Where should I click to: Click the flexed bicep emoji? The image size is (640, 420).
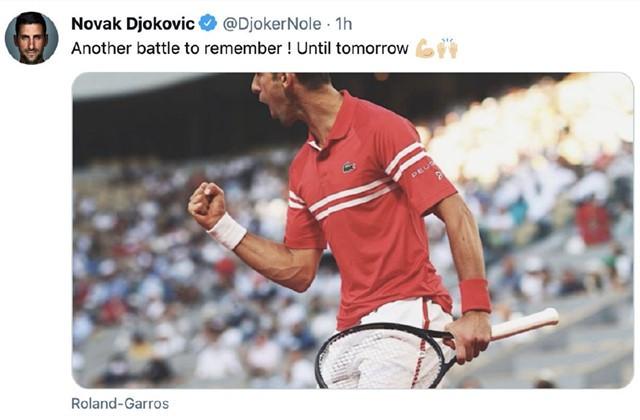tap(424, 49)
